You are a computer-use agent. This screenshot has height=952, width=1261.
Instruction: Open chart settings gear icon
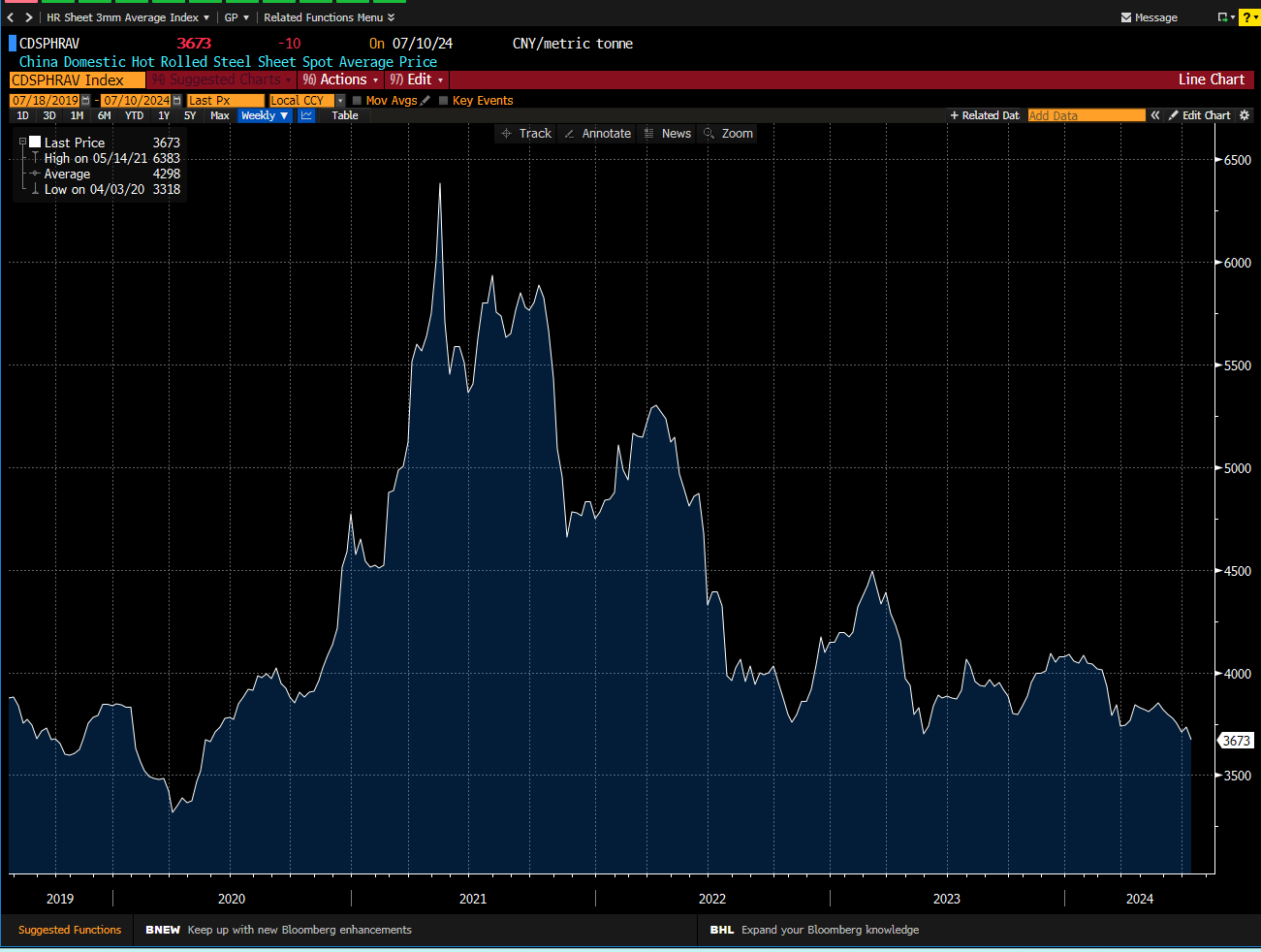click(x=1245, y=115)
